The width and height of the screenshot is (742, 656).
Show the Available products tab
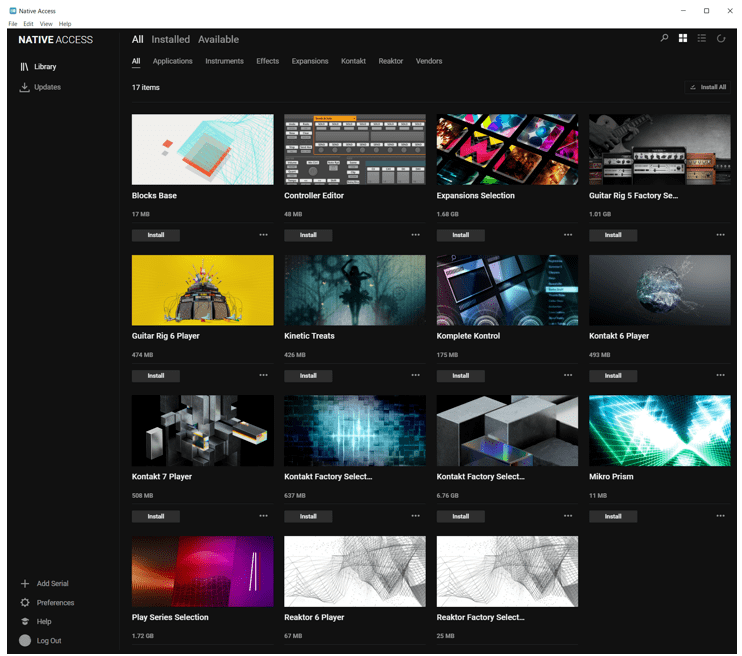[218, 40]
